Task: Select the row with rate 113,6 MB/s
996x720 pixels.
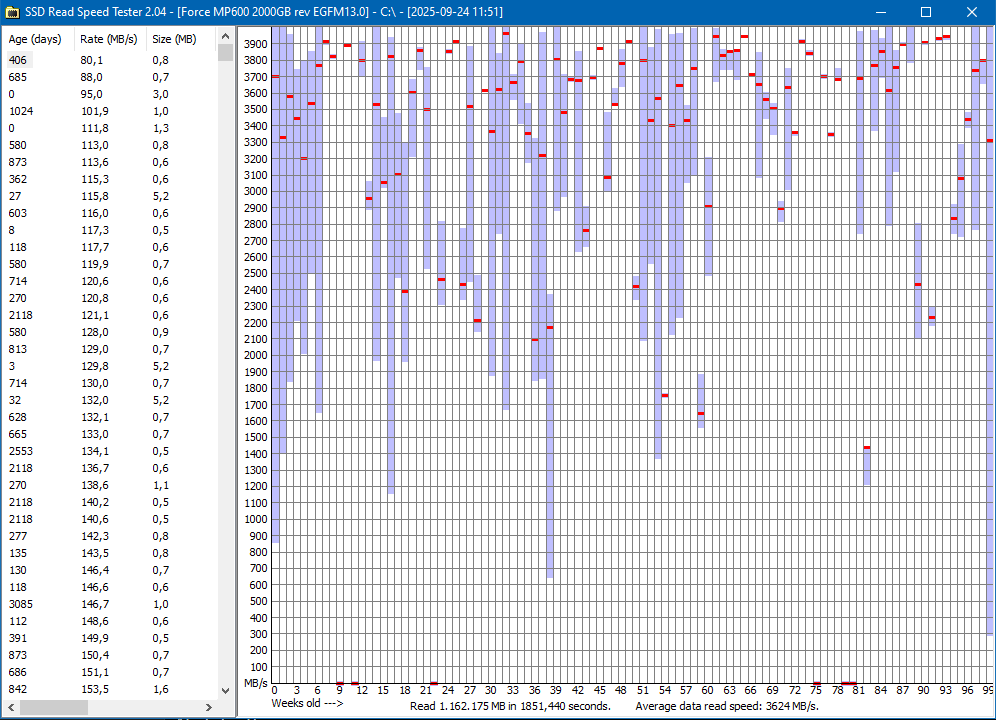Action: 109,162
